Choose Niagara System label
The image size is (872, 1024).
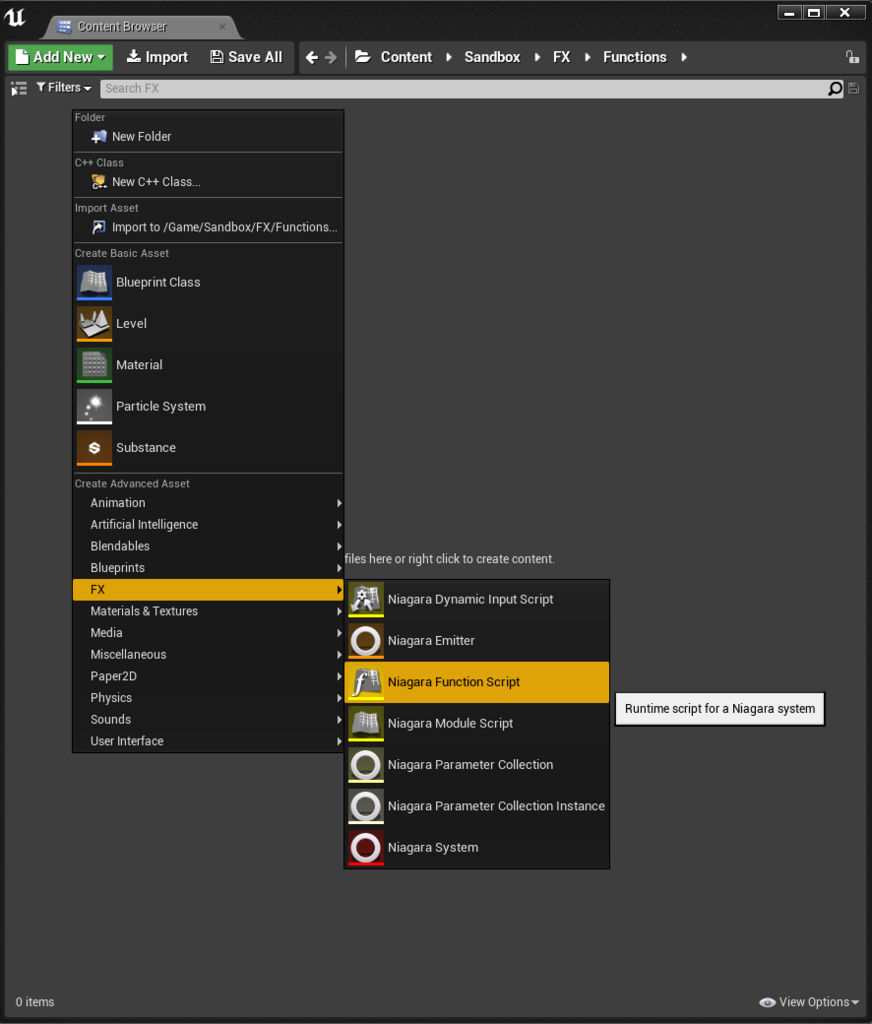(432, 848)
